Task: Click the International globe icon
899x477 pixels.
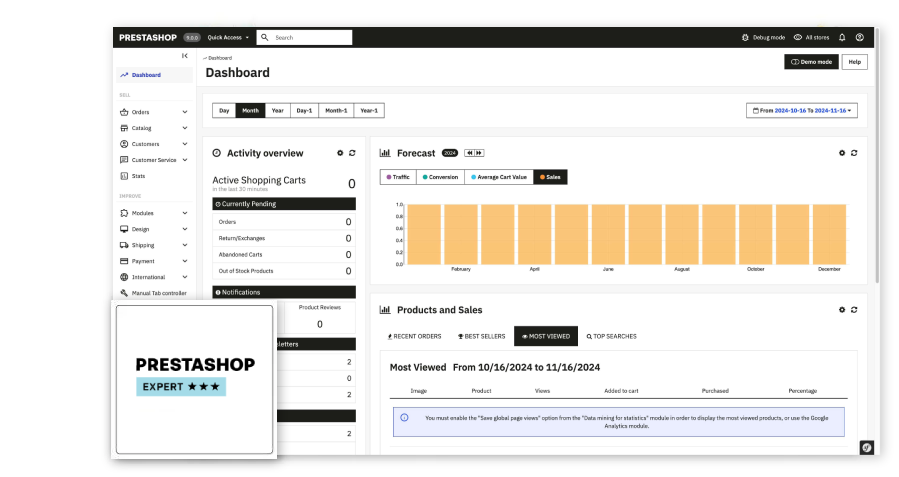Action: [x=124, y=277]
